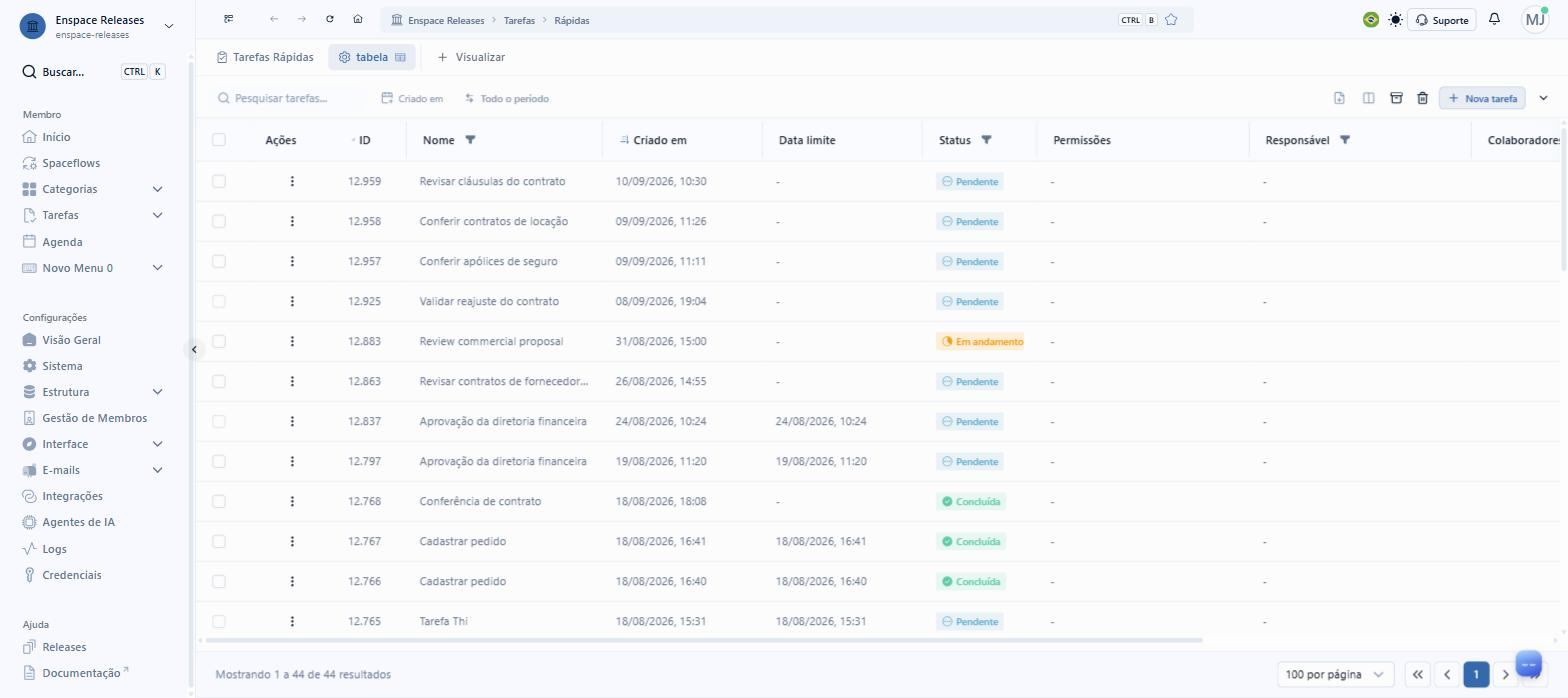1568x698 pixels.
Task: Open actions menu for task 12.883
Action: [292, 341]
